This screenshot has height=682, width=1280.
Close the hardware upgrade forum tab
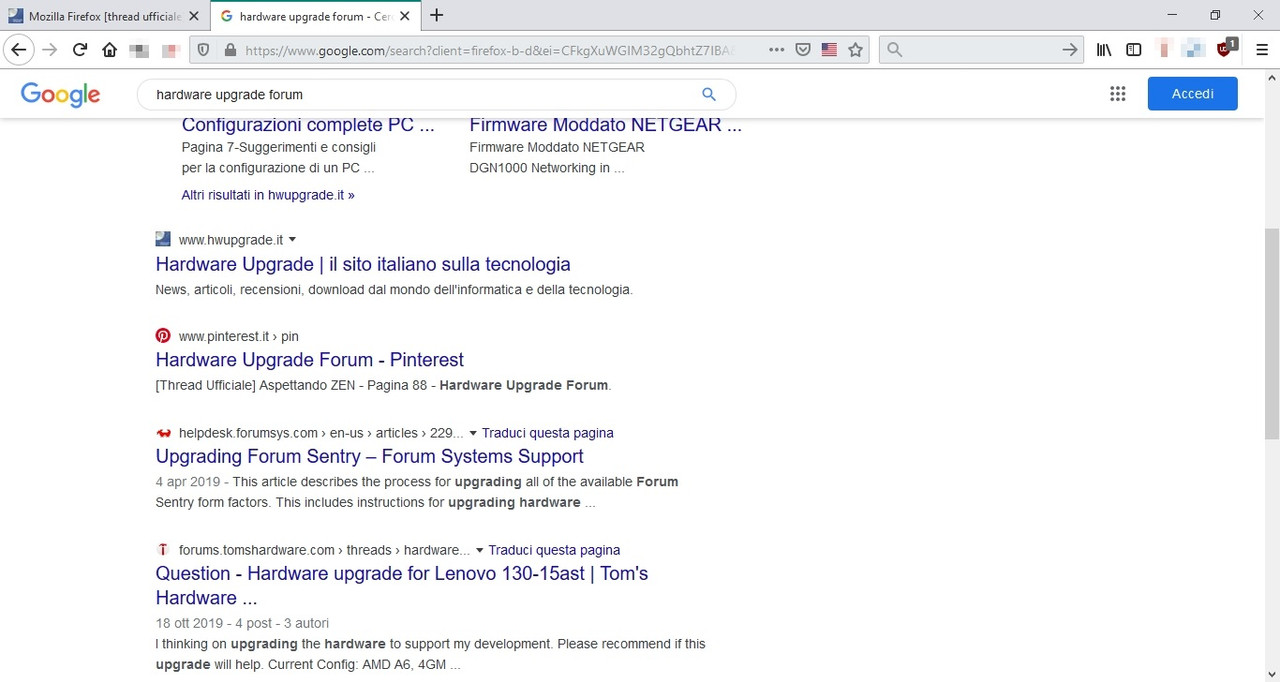pos(407,16)
